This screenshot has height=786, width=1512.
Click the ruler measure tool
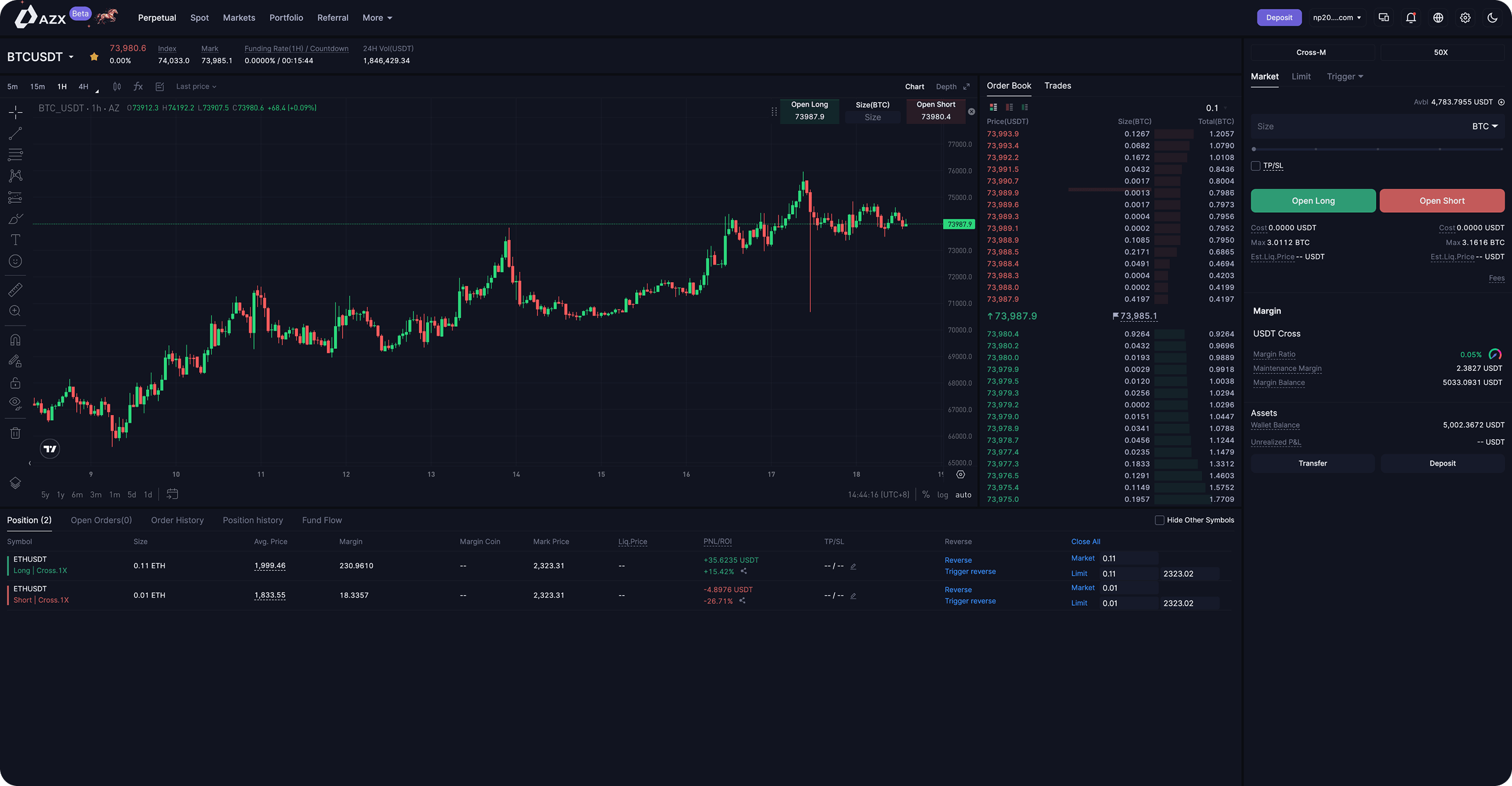pos(16,290)
